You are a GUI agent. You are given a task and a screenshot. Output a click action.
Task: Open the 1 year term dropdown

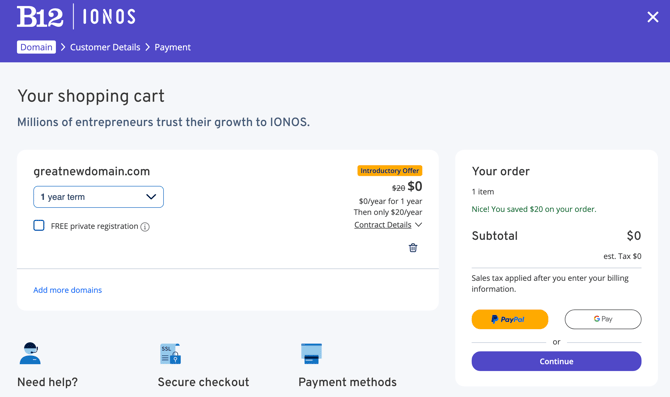pyautogui.click(x=98, y=197)
